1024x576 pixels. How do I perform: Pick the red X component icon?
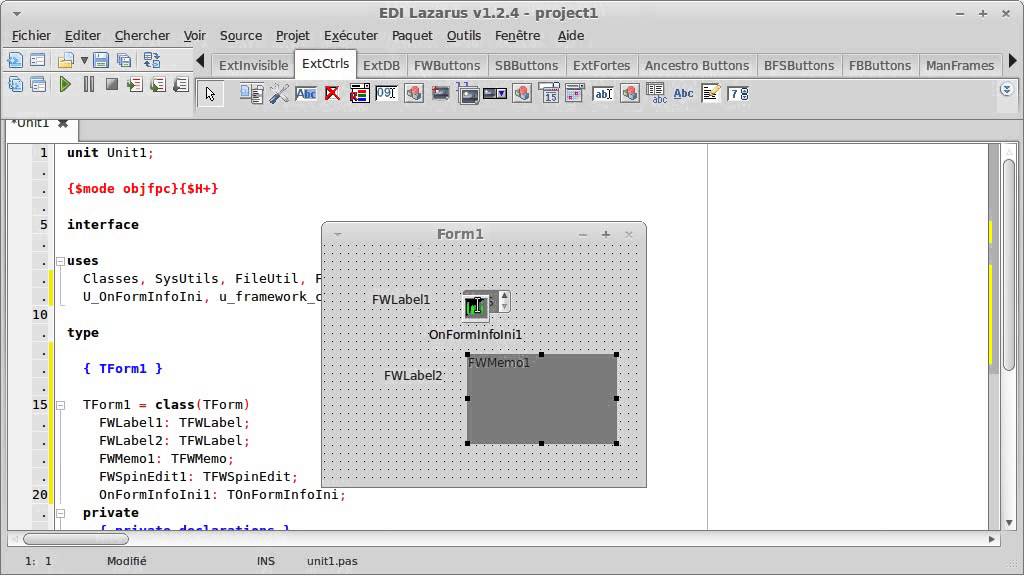(x=332, y=94)
